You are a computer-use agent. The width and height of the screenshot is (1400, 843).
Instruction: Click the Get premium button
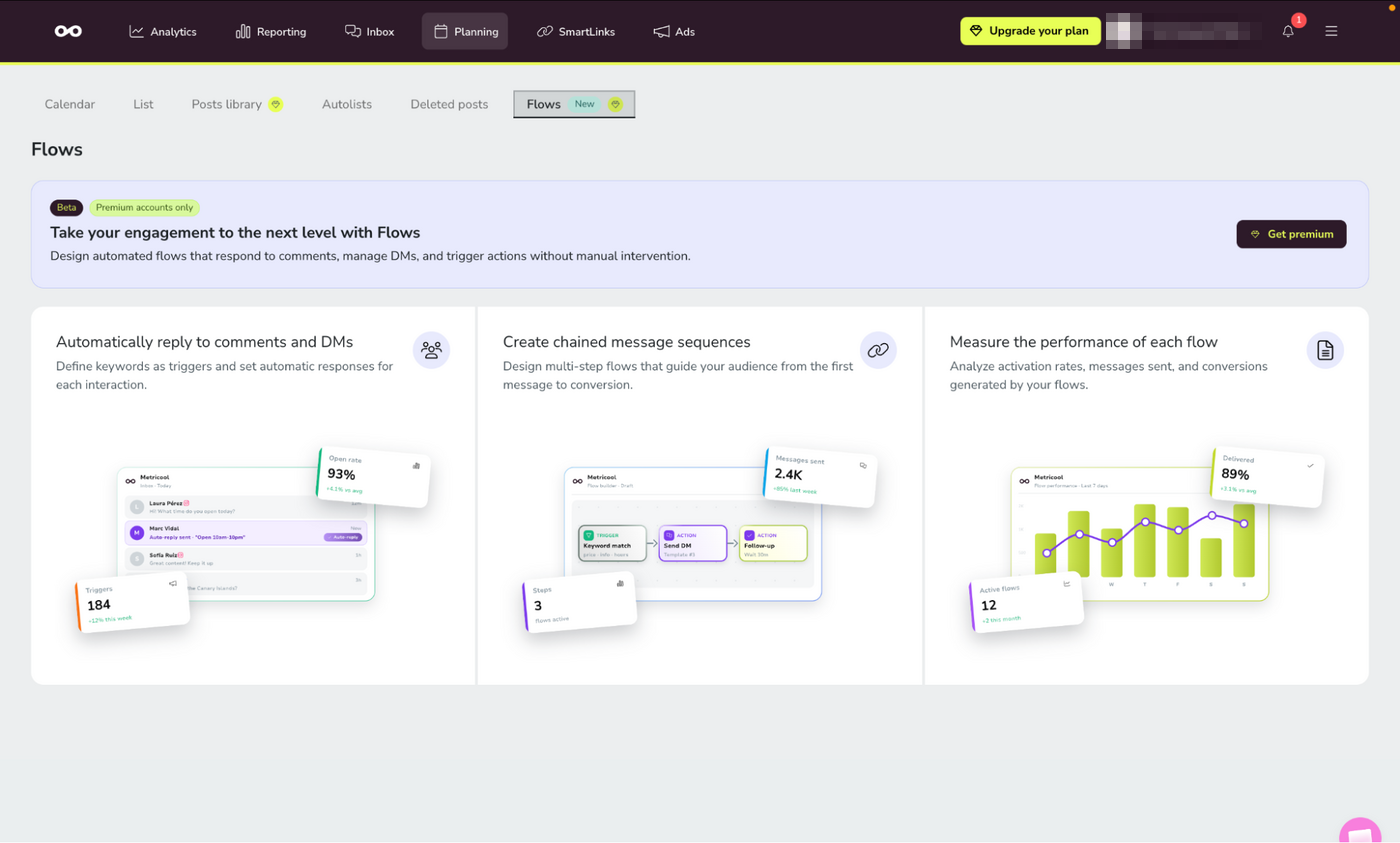pos(1291,234)
